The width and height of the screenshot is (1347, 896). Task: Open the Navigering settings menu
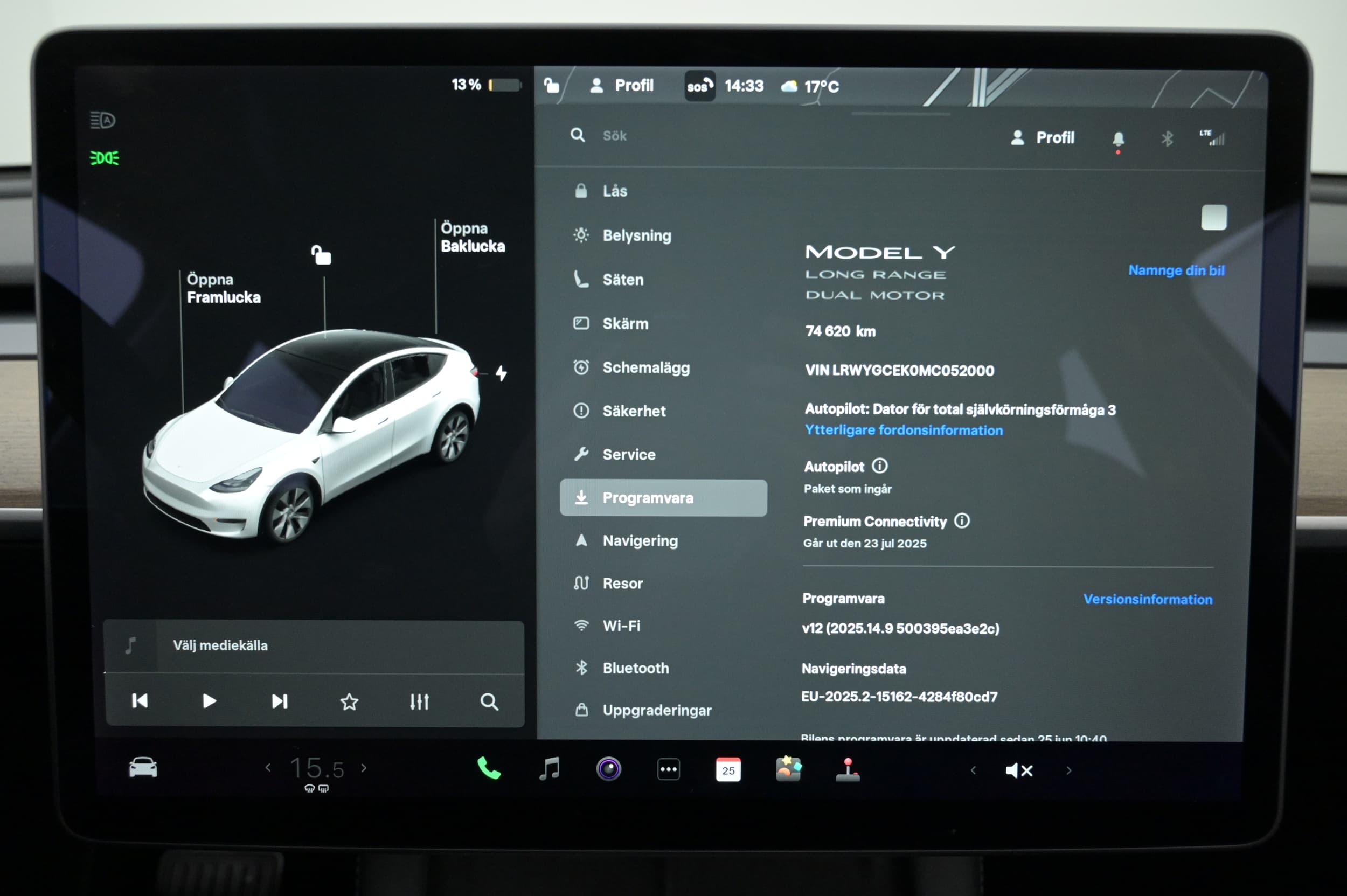(640, 541)
